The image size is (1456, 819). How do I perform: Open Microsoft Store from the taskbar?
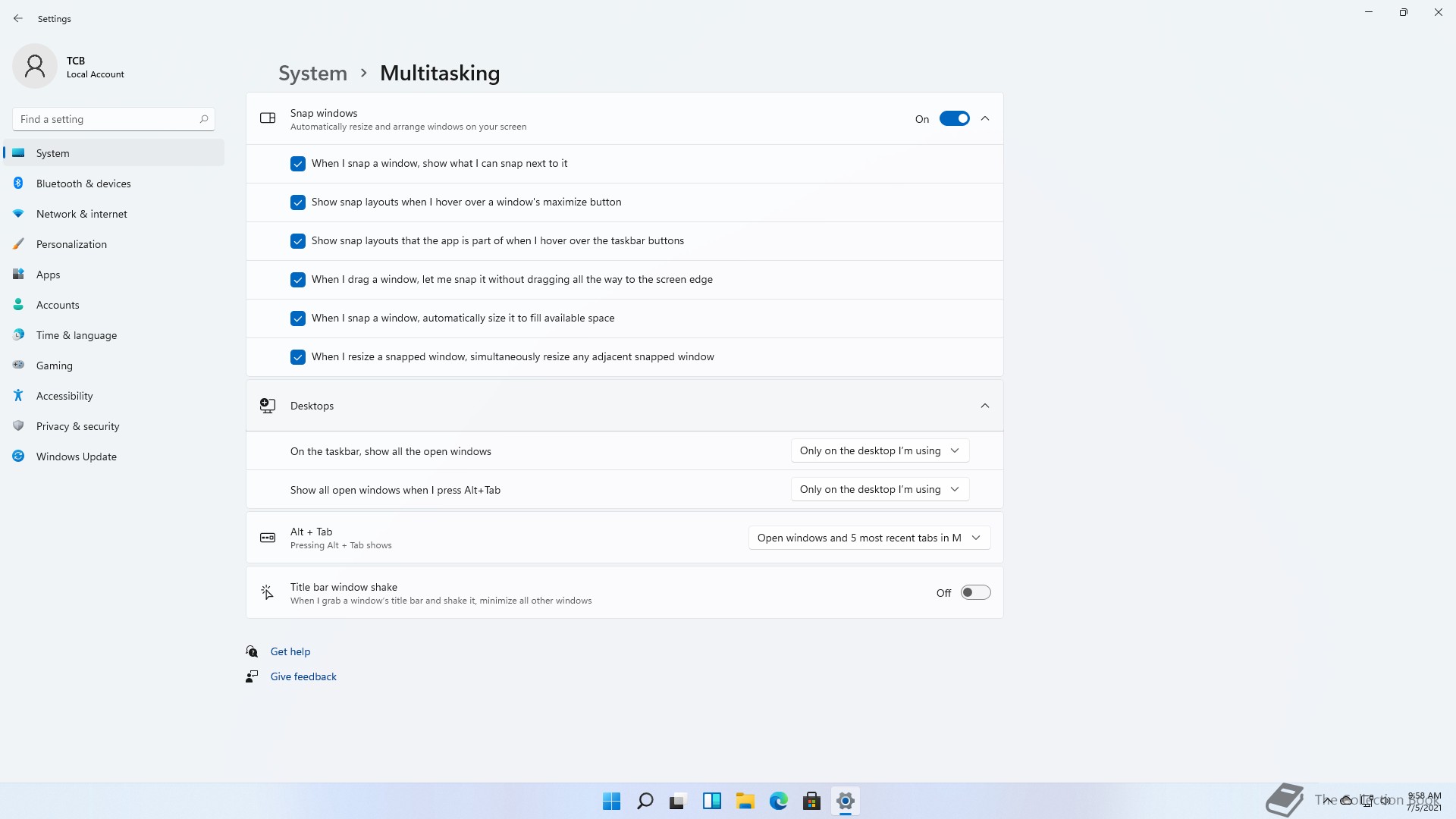pos(811,801)
